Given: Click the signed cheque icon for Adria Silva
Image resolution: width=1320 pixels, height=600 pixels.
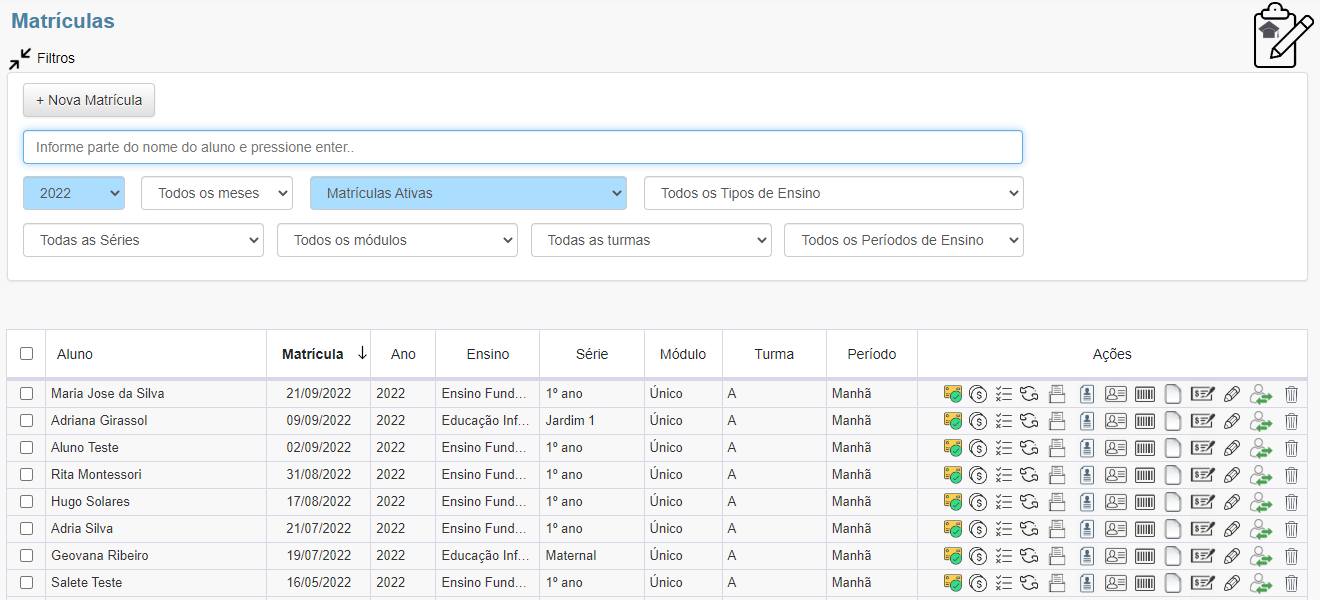Looking at the screenshot, I should [x=1202, y=529].
